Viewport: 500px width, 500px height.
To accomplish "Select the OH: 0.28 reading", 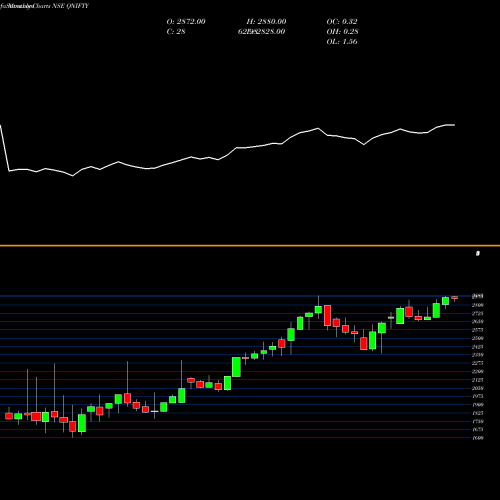I will [x=343, y=32].
